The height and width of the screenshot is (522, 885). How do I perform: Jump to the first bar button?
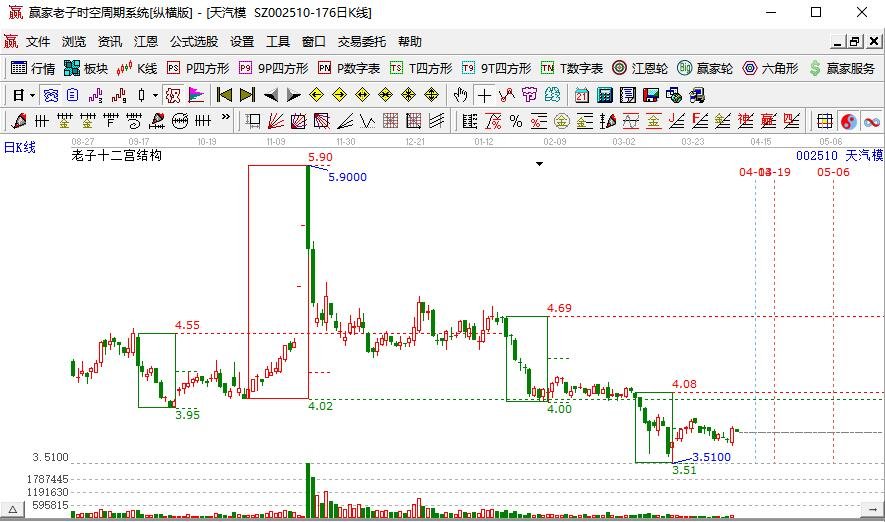coord(225,95)
